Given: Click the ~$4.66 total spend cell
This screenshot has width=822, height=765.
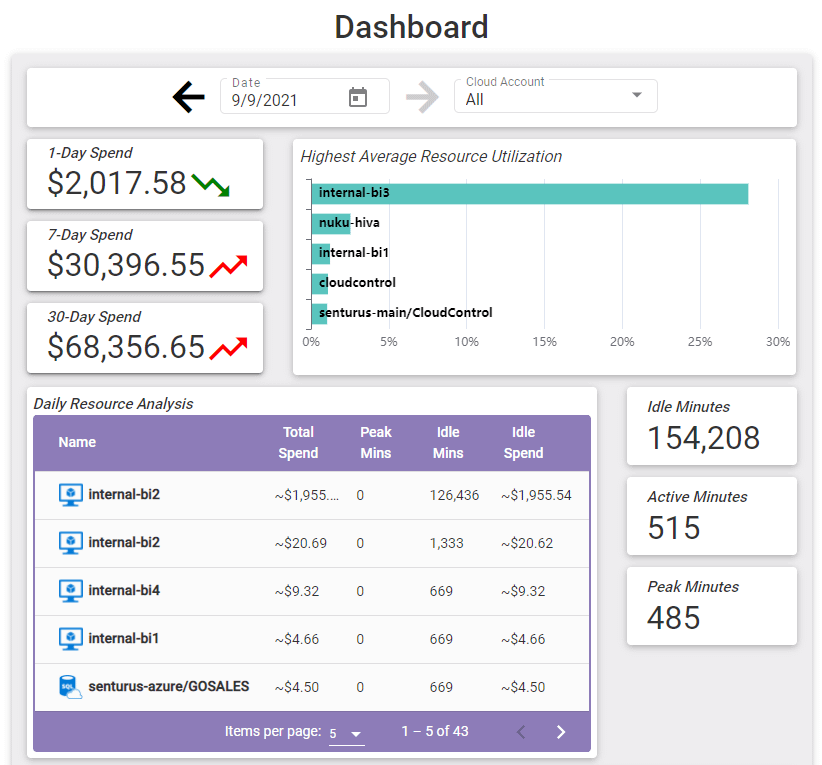Looking at the screenshot, I should tap(297, 639).
